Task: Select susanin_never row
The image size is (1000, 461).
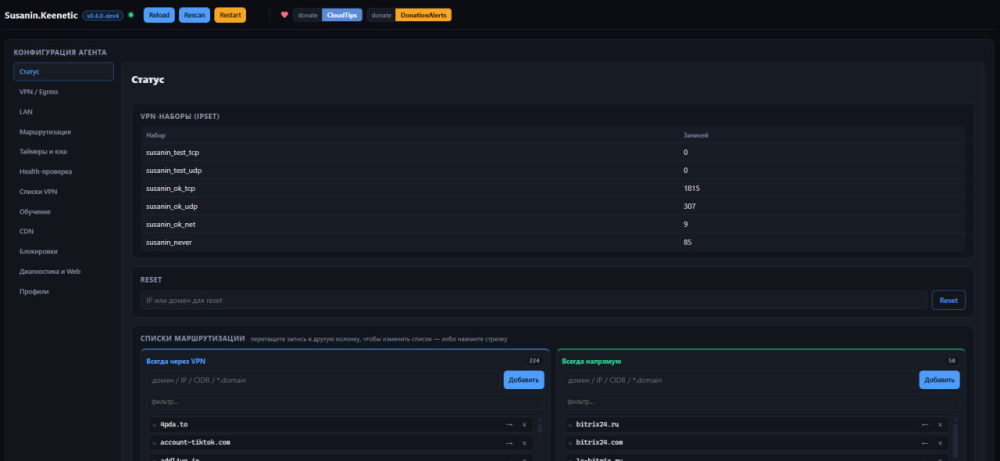Action: pos(552,242)
